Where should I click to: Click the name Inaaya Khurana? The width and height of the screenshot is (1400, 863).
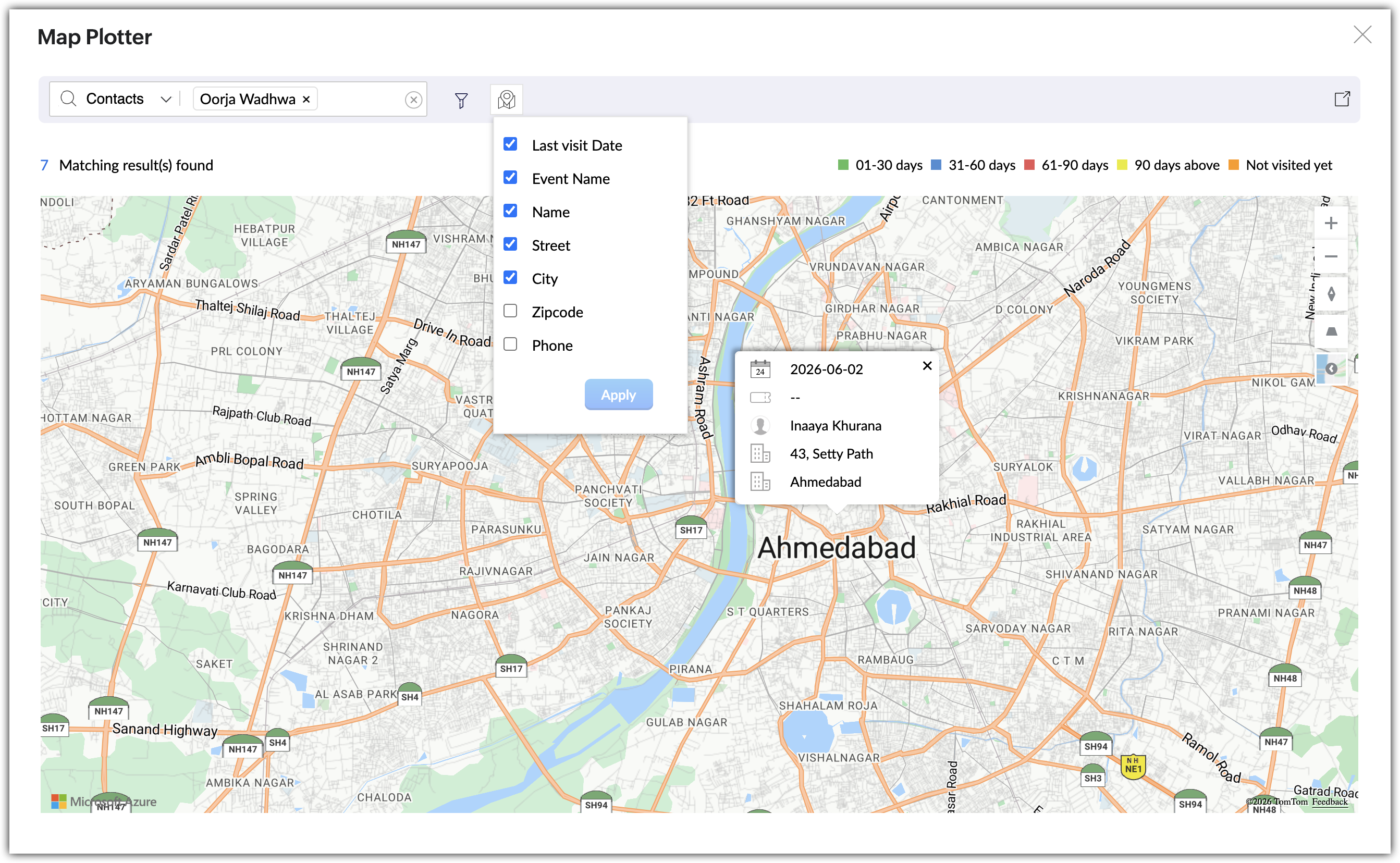pyautogui.click(x=835, y=426)
